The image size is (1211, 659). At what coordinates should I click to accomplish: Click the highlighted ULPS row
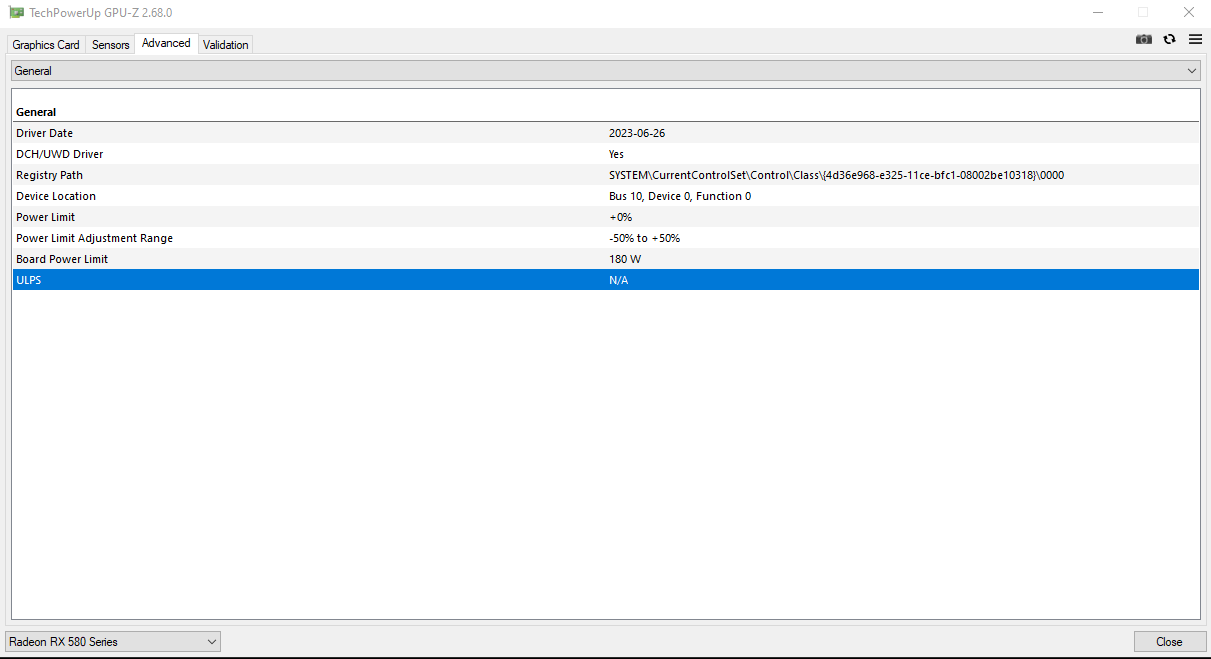click(x=606, y=280)
